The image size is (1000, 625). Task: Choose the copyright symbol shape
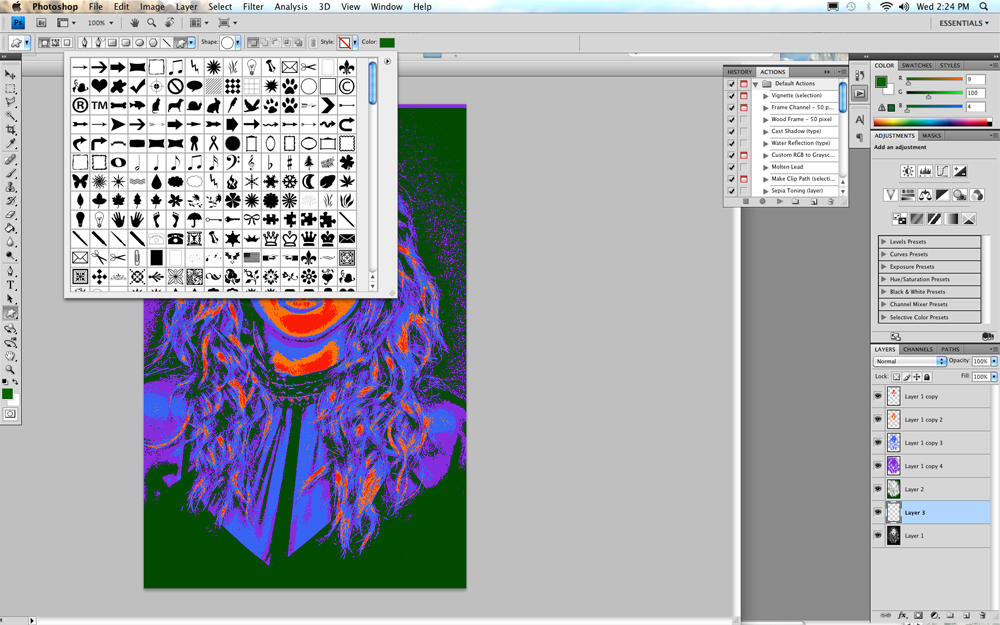346,85
